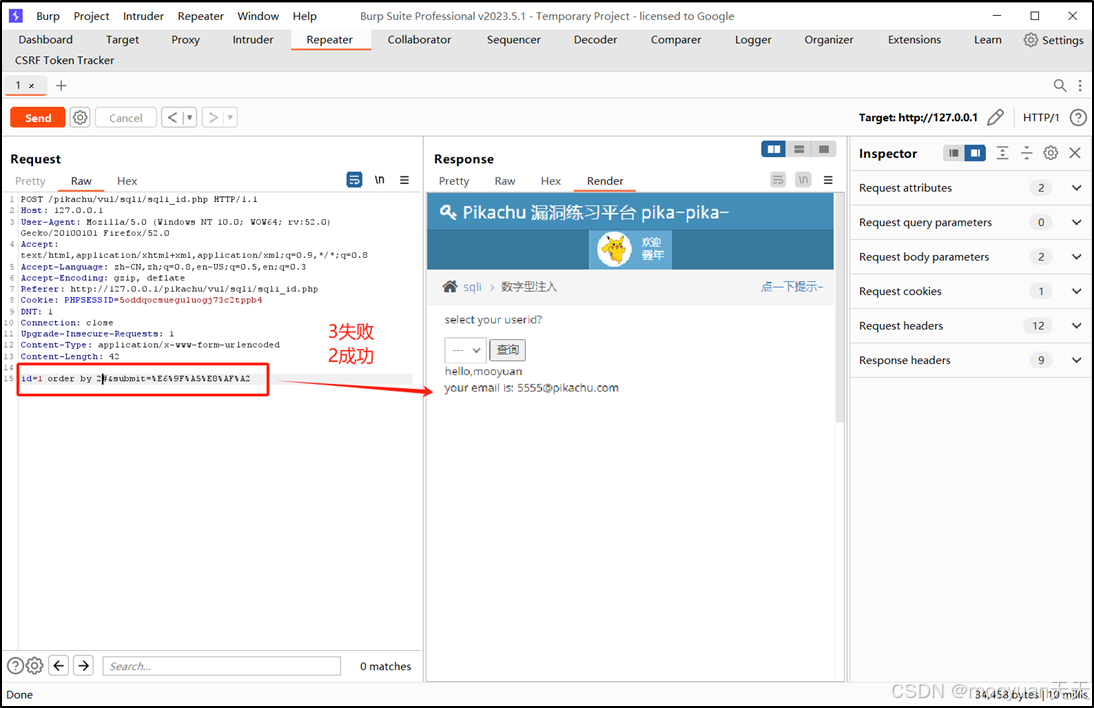Toggle the HTTP/1 protocol selector
Image resolution: width=1094 pixels, height=708 pixels.
point(1041,117)
